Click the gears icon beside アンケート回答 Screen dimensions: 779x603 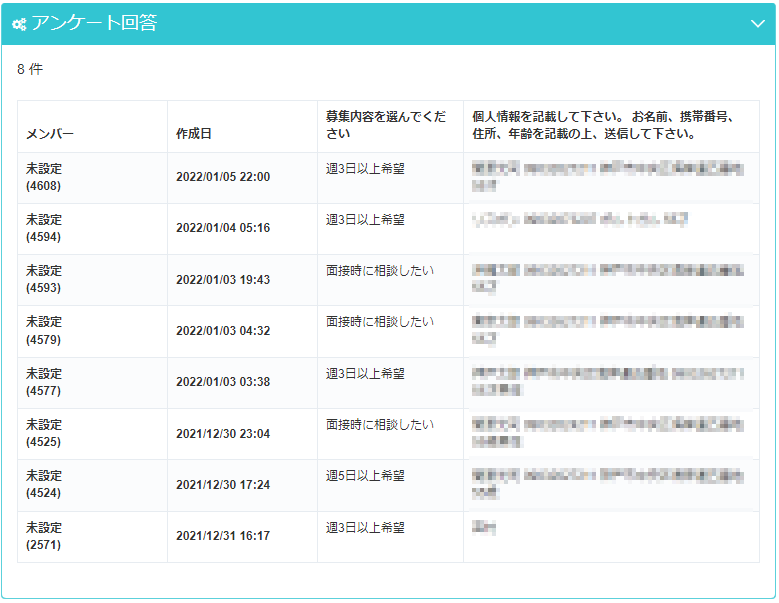(19, 24)
